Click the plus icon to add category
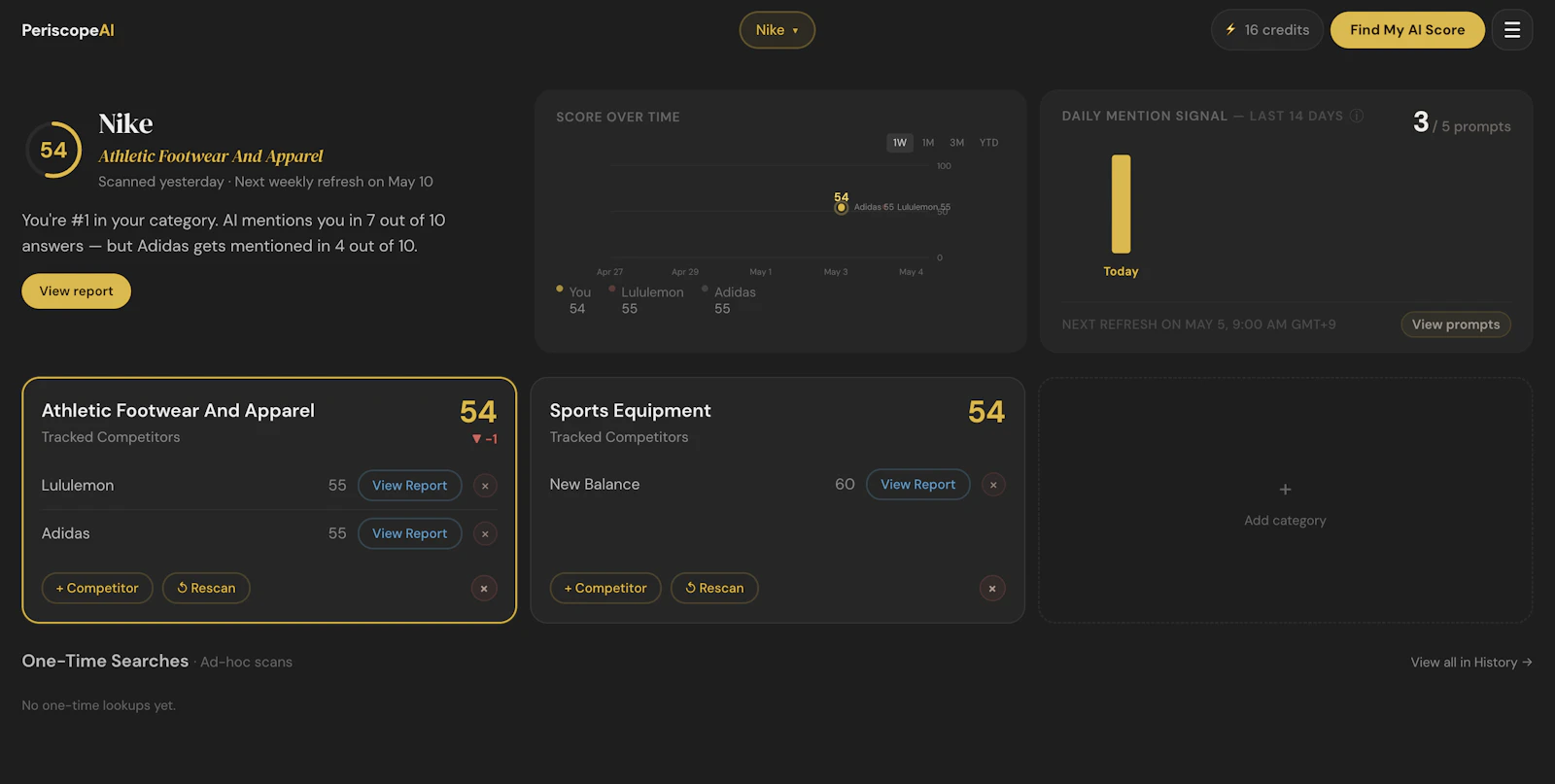Image resolution: width=1555 pixels, height=784 pixels. [1285, 490]
